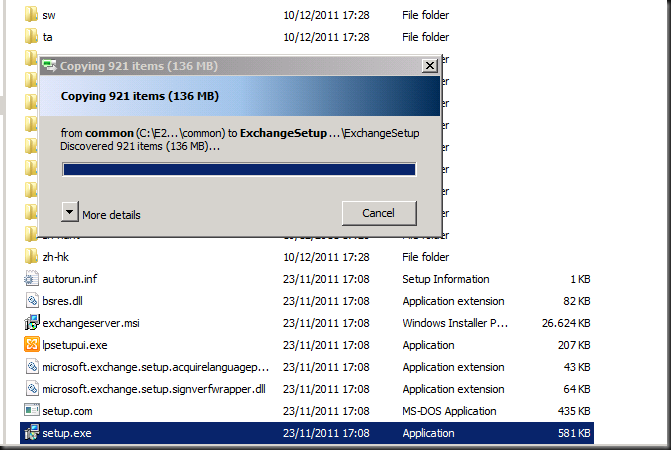The image size is (671, 450).
Task: Click the date modified of sw folder
Action: pyautogui.click(x=326, y=15)
